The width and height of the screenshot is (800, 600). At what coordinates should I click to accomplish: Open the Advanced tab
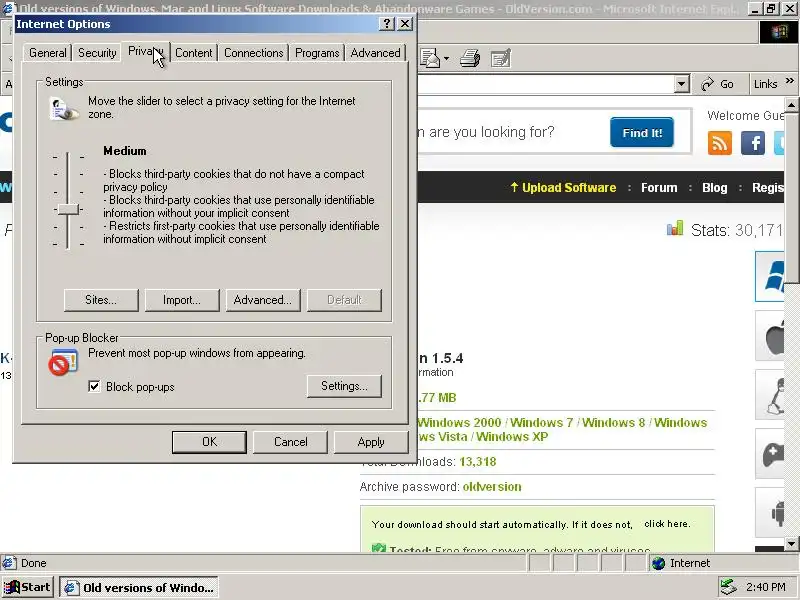(x=375, y=53)
